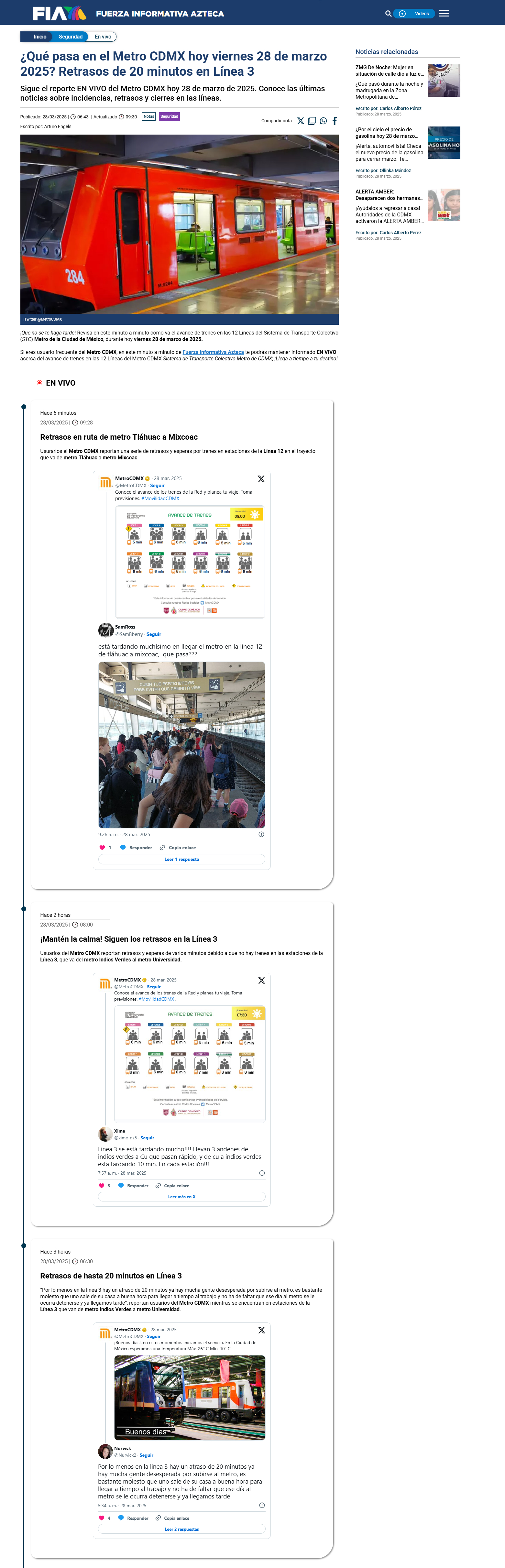Go to the Inicio breadcrumb tab
Screen dimensions: 505x1568
point(40,37)
